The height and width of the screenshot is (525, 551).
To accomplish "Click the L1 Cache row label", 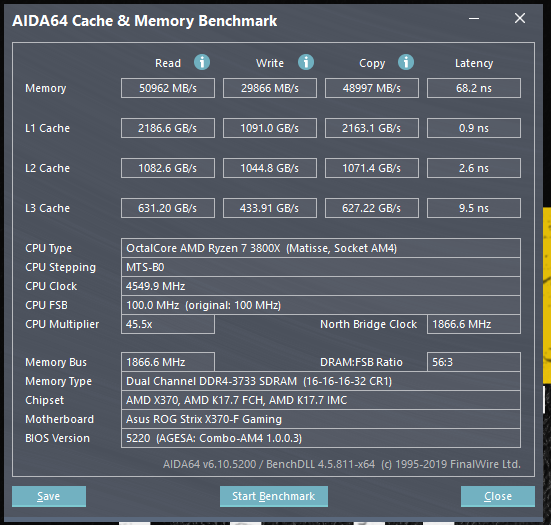I will pyautogui.click(x=47, y=128).
